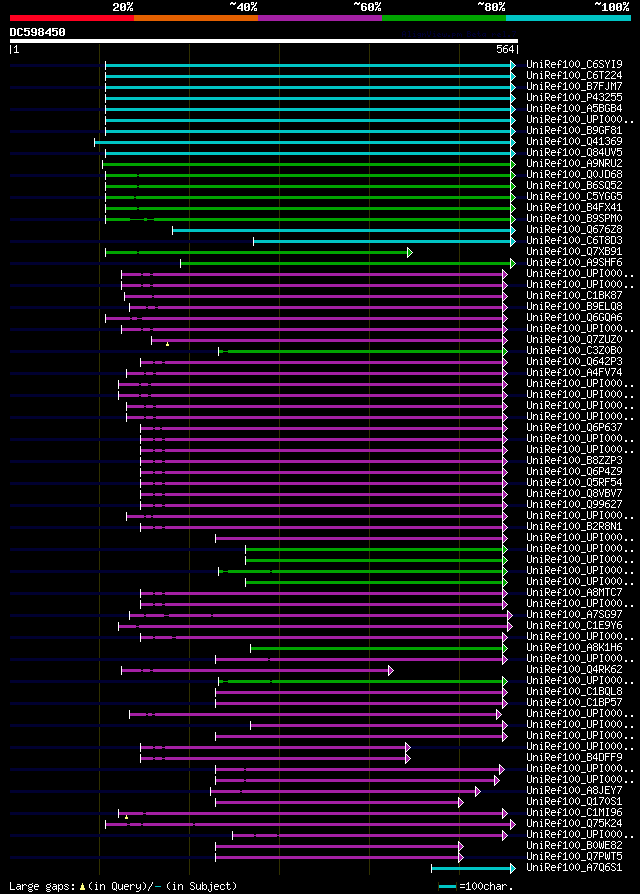This screenshot has height=894, width=640.
Task: Click the red 20% legend color segment
Action: (x=72, y=18)
